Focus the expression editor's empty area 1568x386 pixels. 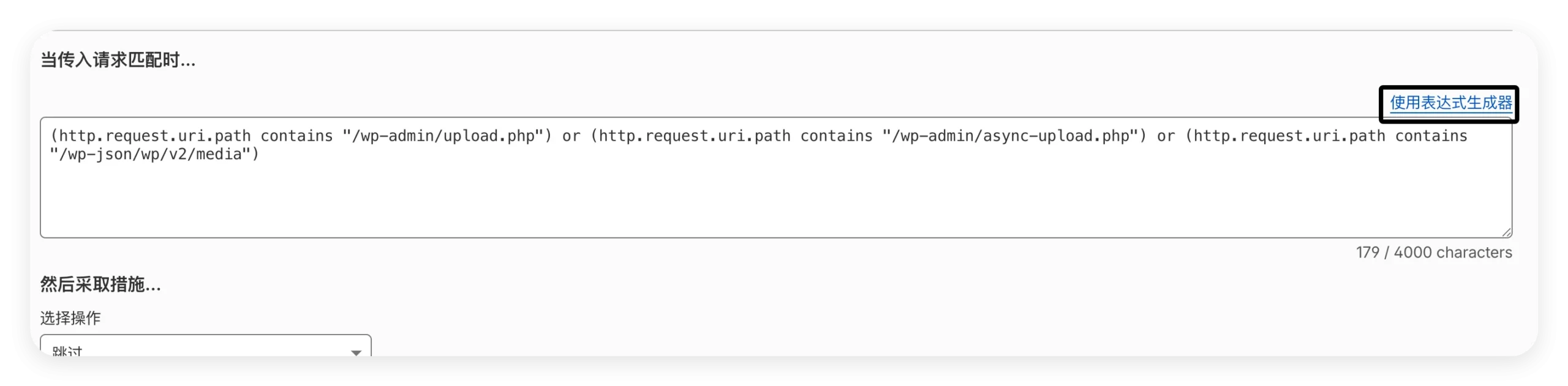coord(776,199)
